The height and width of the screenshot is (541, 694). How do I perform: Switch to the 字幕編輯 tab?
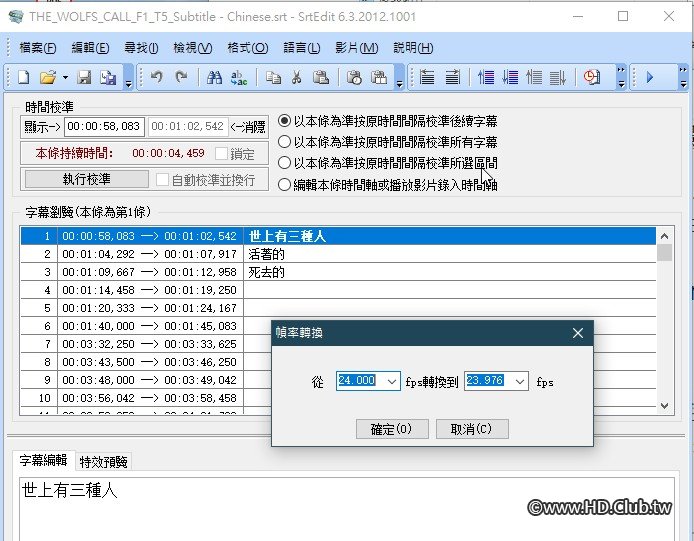click(43, 460)
